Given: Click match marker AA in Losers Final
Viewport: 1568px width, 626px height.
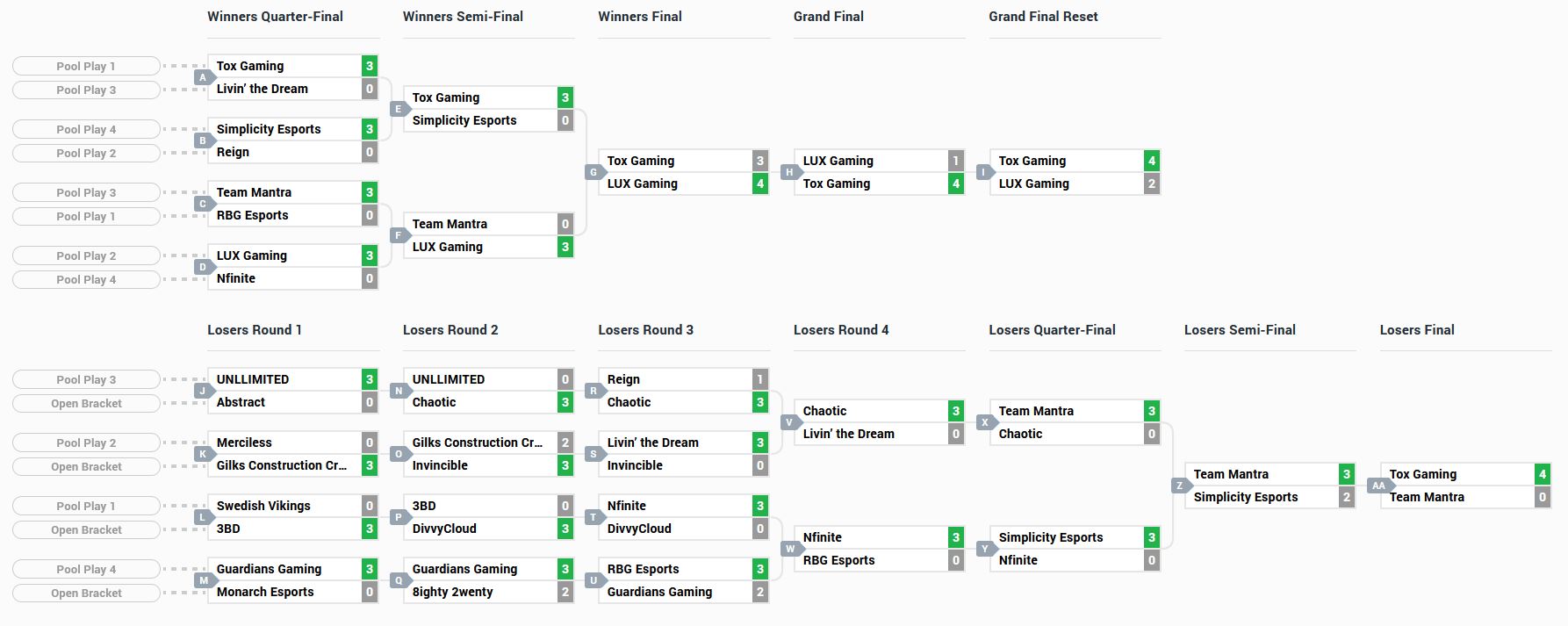Looking at the screenshot, I should pos(1378,486).
